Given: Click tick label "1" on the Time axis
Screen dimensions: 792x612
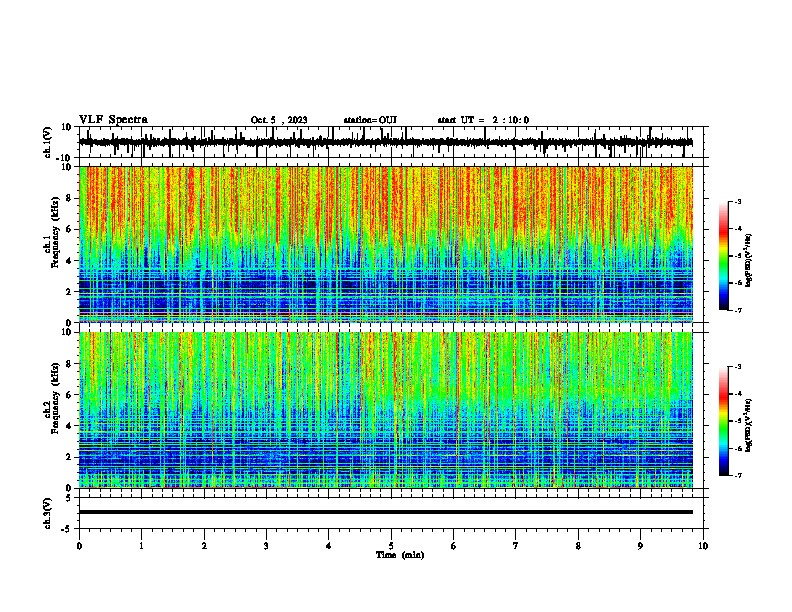Looking at the screenshot, I should point(141,546).
